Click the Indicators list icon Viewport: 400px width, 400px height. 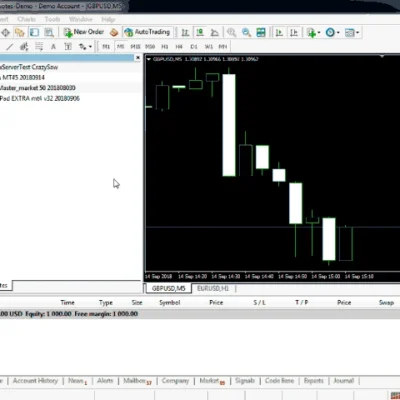(311, 32)
